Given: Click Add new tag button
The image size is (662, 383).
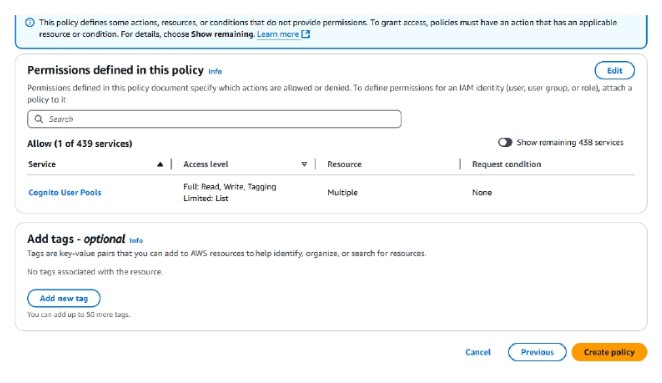Looking at the screenshot, I should coord(64,298).
